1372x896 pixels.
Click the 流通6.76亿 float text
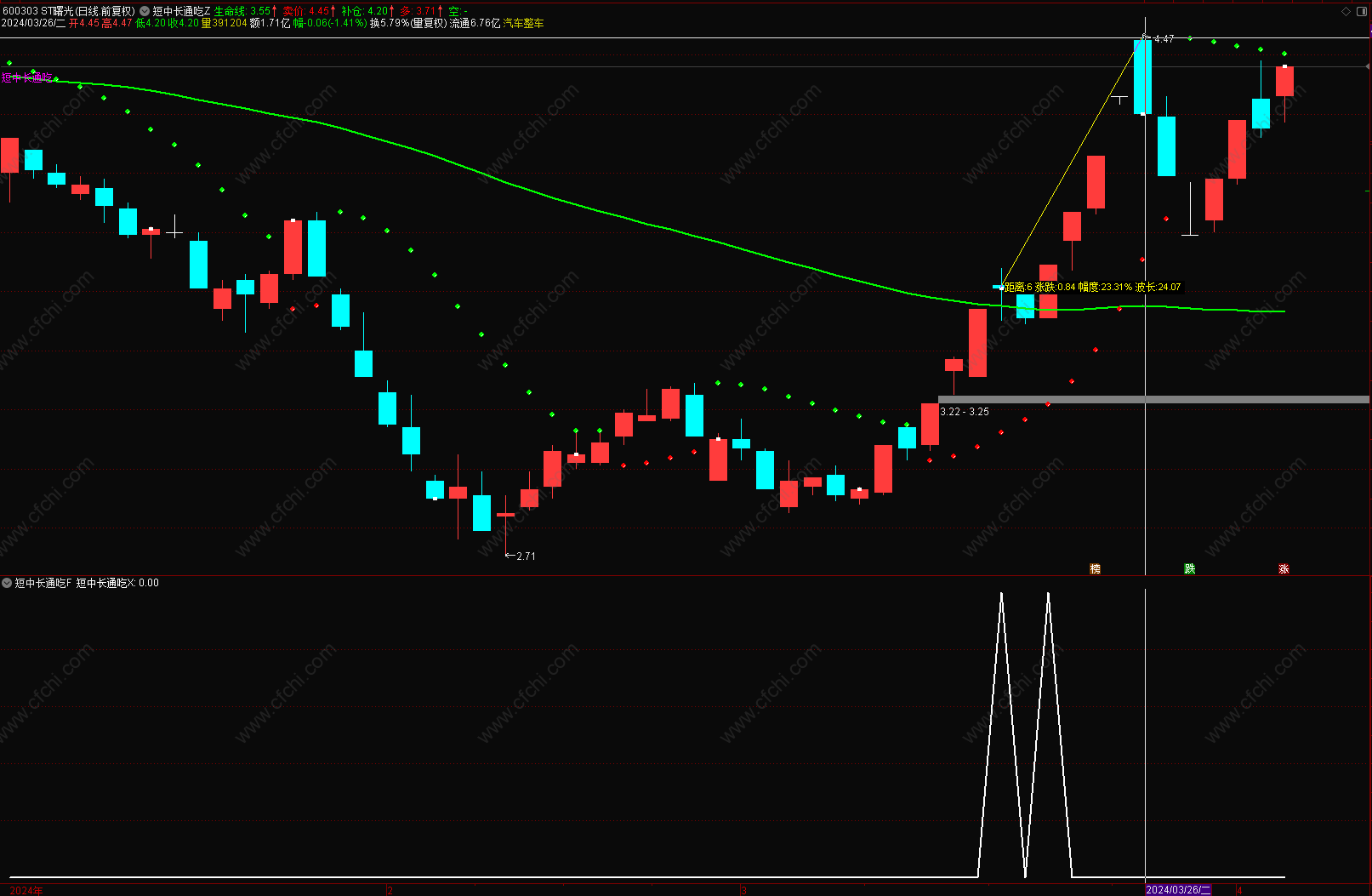click(x=475, y=23)
